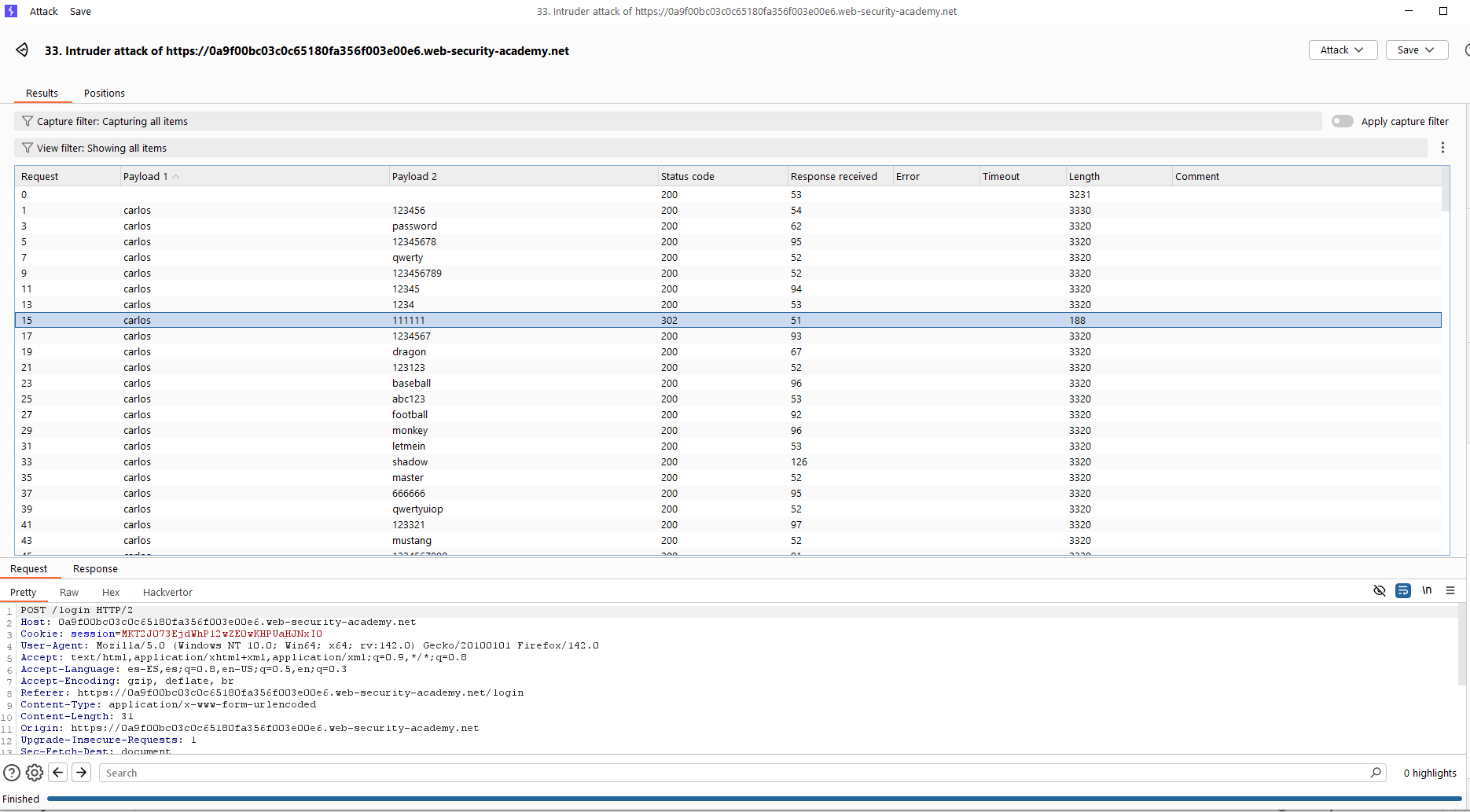Open search help question-mark icon
The image size is (1470, 812).
pyautogui.click(x=12, y=773)
